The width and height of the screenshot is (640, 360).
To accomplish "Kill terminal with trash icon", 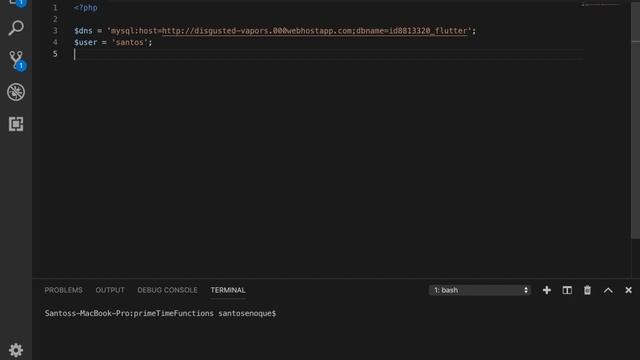I will point(587,290).
